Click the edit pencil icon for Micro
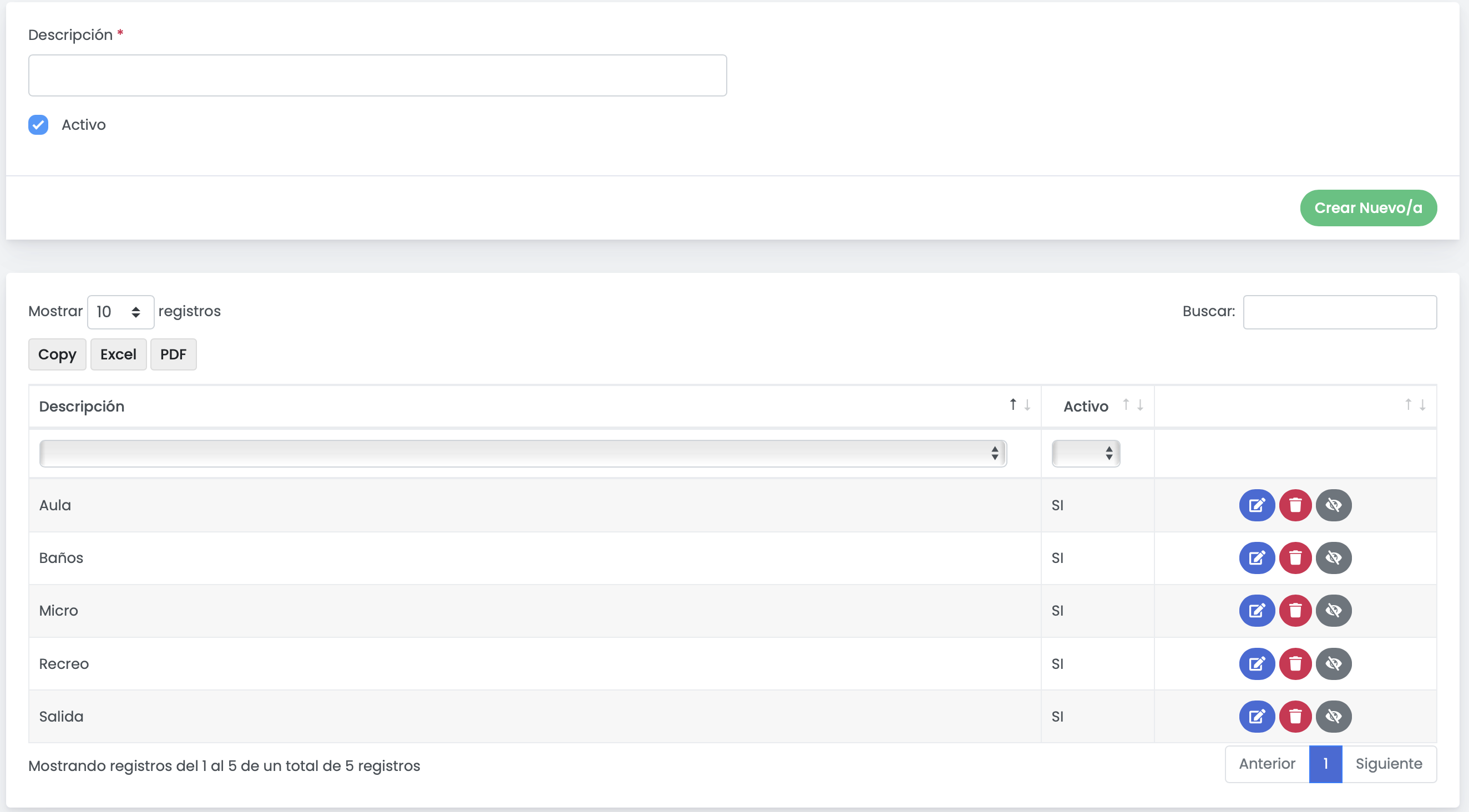 click(x=1257, y=611)
